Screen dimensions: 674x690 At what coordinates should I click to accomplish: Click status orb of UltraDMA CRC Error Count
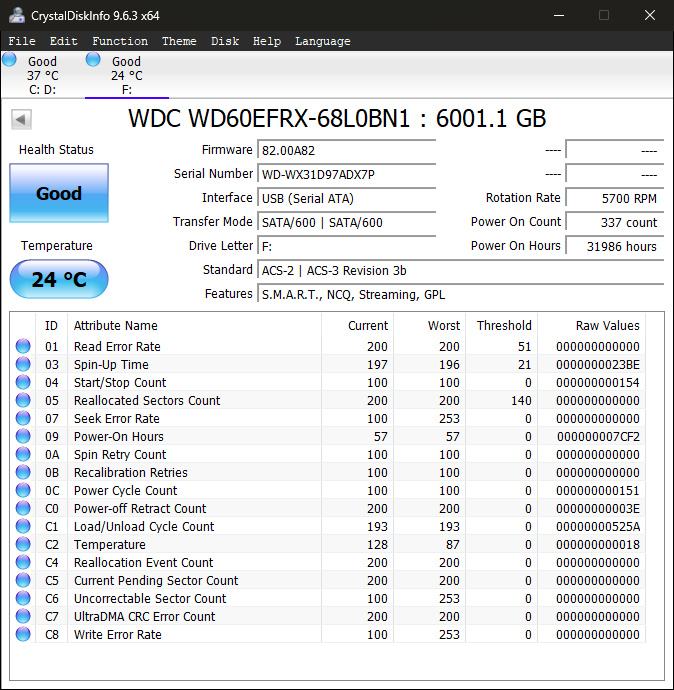tap(23, 617)
